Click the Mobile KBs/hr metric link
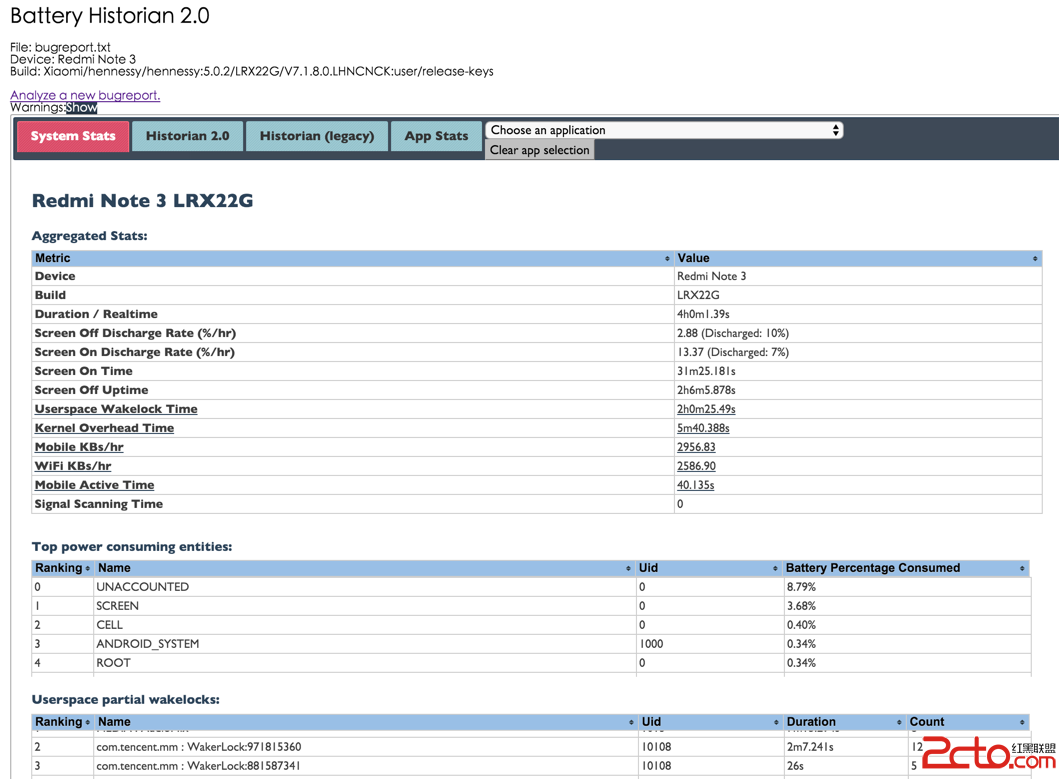The width and height of the screenshot is (1059, 779). 79,447
